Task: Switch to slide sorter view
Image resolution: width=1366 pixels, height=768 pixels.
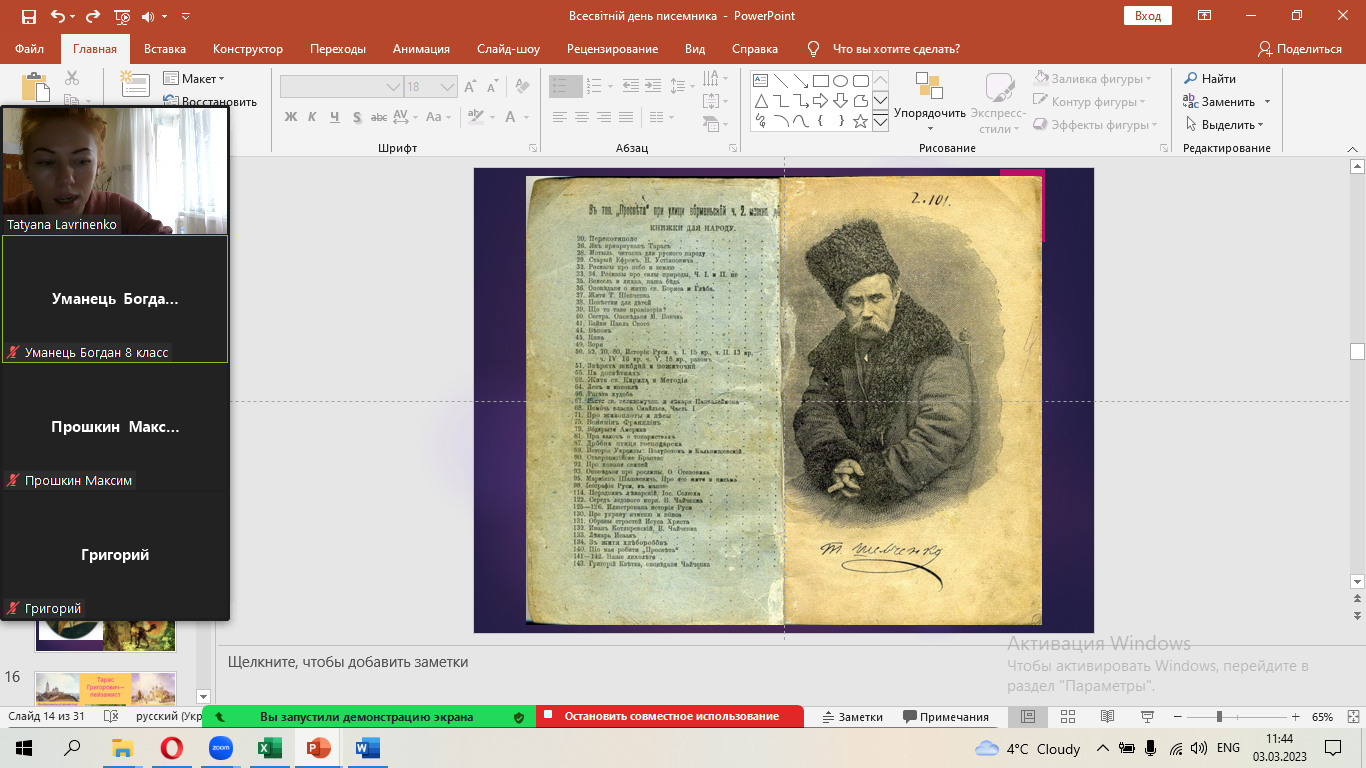Action: coord(1067,717)
